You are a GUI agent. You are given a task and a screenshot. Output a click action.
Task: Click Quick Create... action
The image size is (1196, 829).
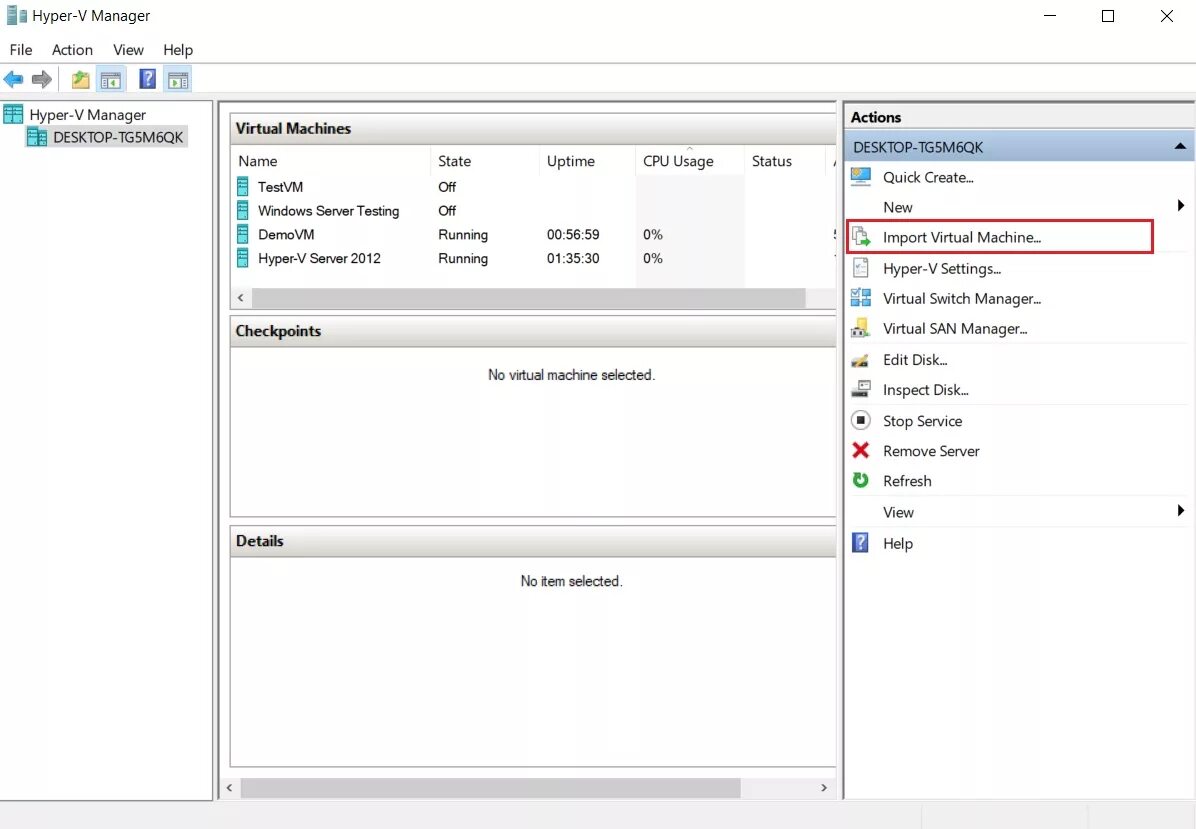click(928, 177)
